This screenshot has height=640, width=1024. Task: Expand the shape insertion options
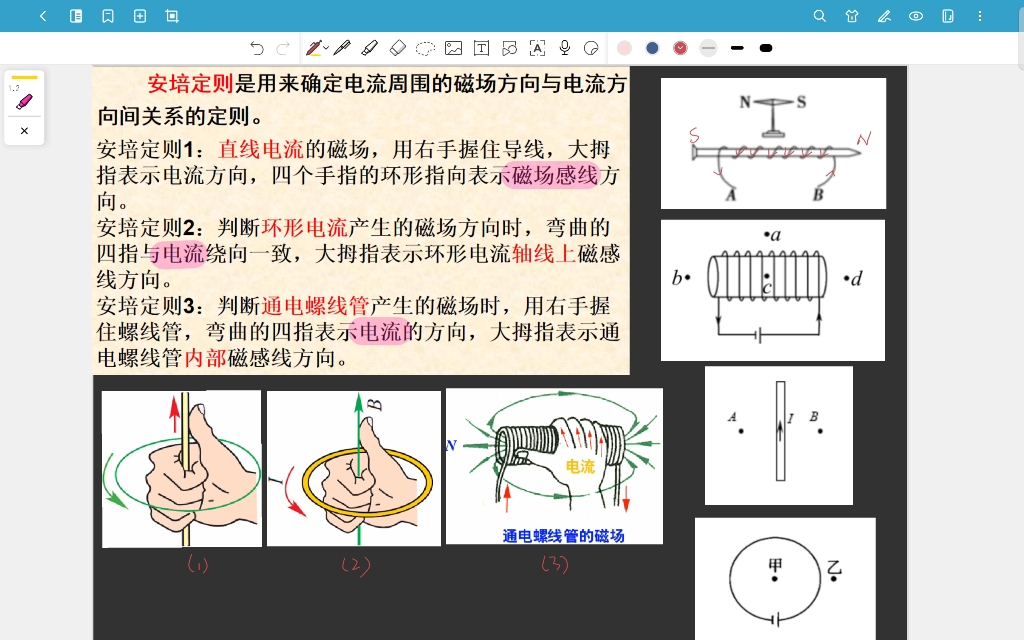(x=510, y=47)
